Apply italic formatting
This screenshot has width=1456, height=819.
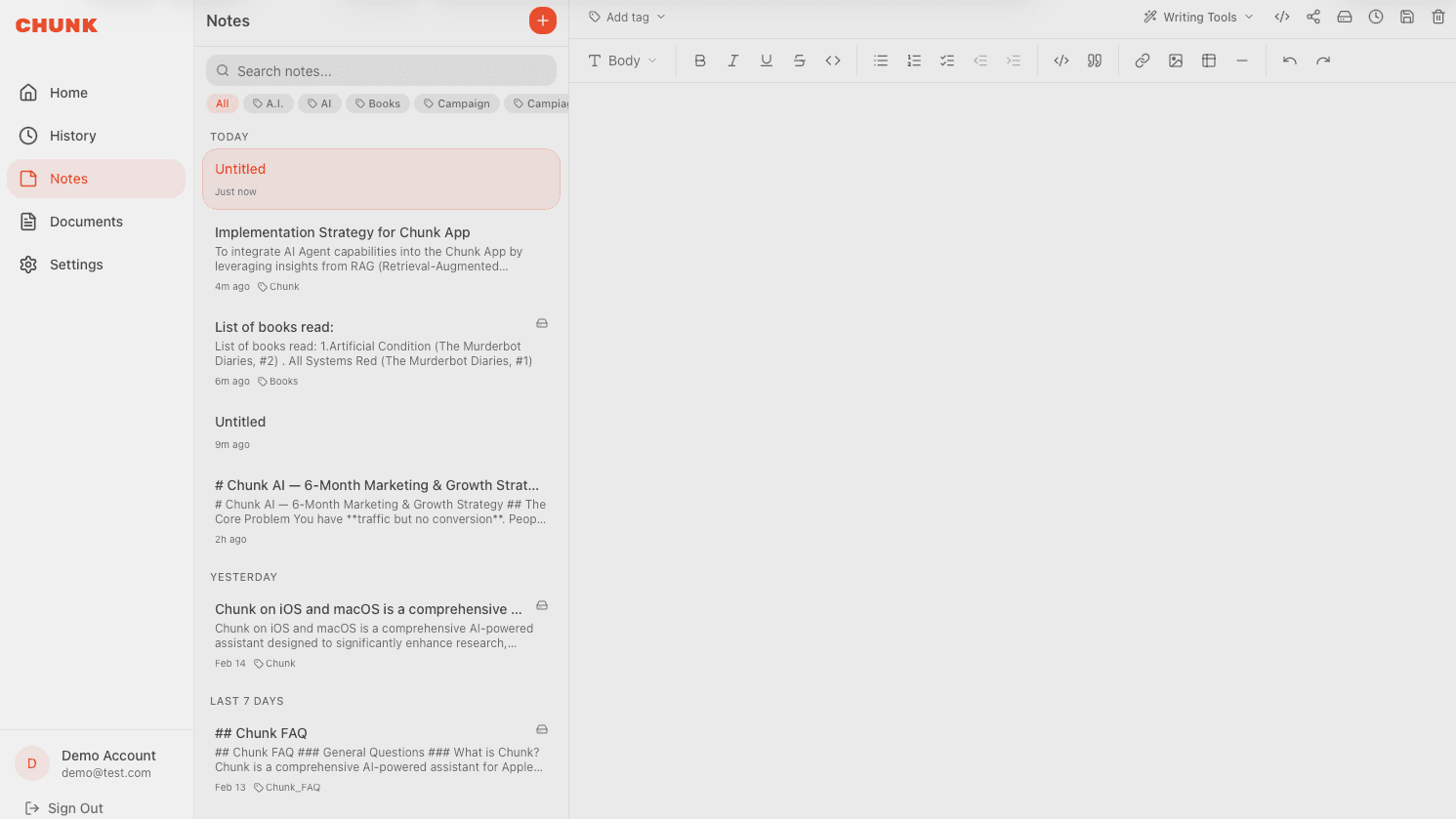click(732, 61)
